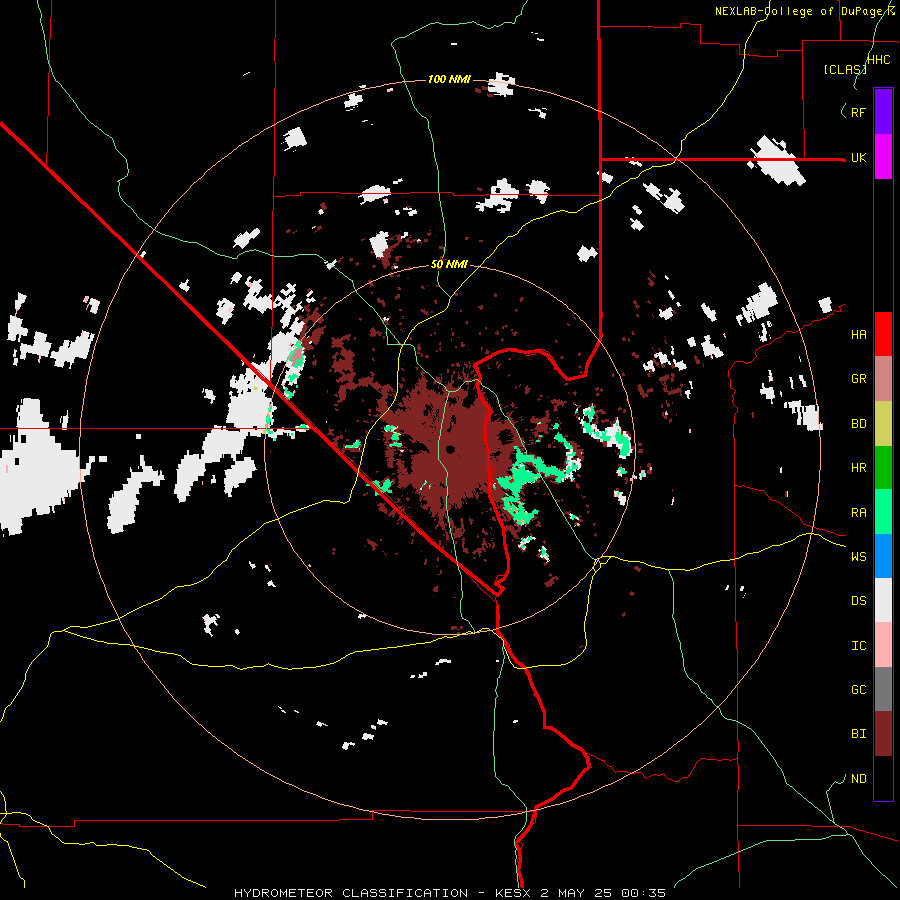This screenshot has width=900, height=900.
Task: Click the ND legend label
Action: 858,779
